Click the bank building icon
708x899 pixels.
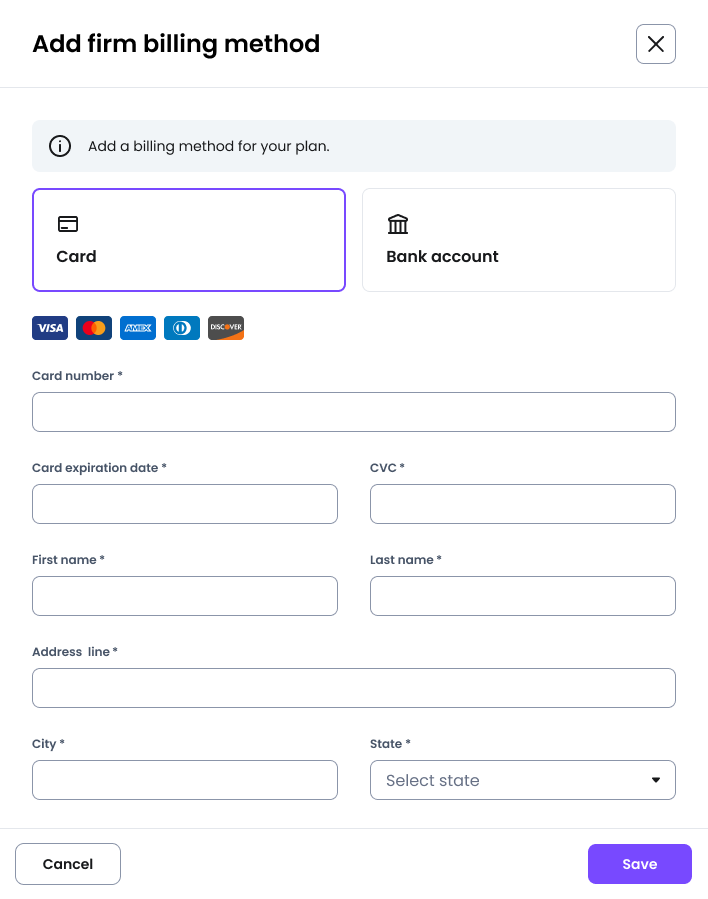398,224
